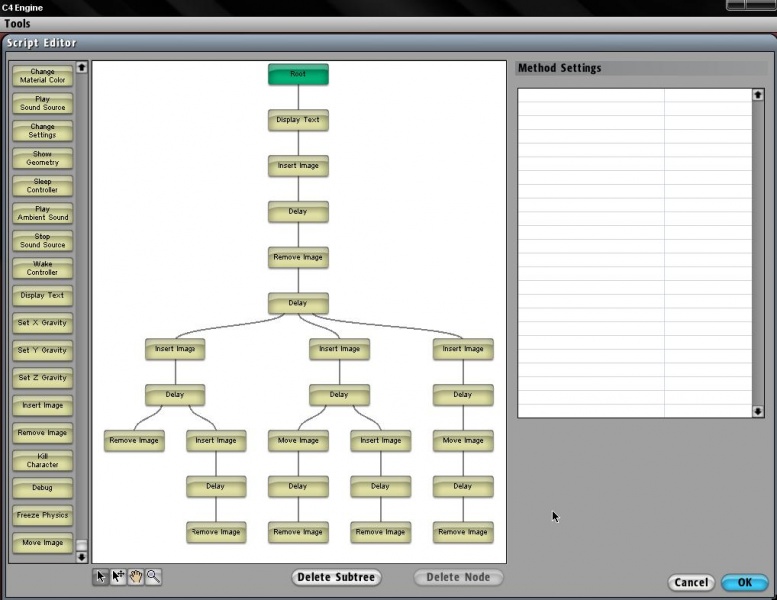Open the Tools menu
This screenshot has width=777, height=600.
point(18,24)
